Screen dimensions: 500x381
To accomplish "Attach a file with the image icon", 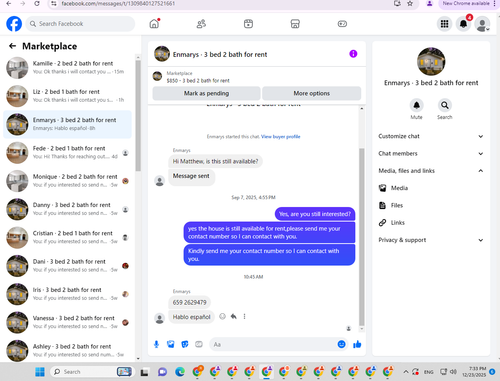I will pyautogui.click(x=171, y=344).
